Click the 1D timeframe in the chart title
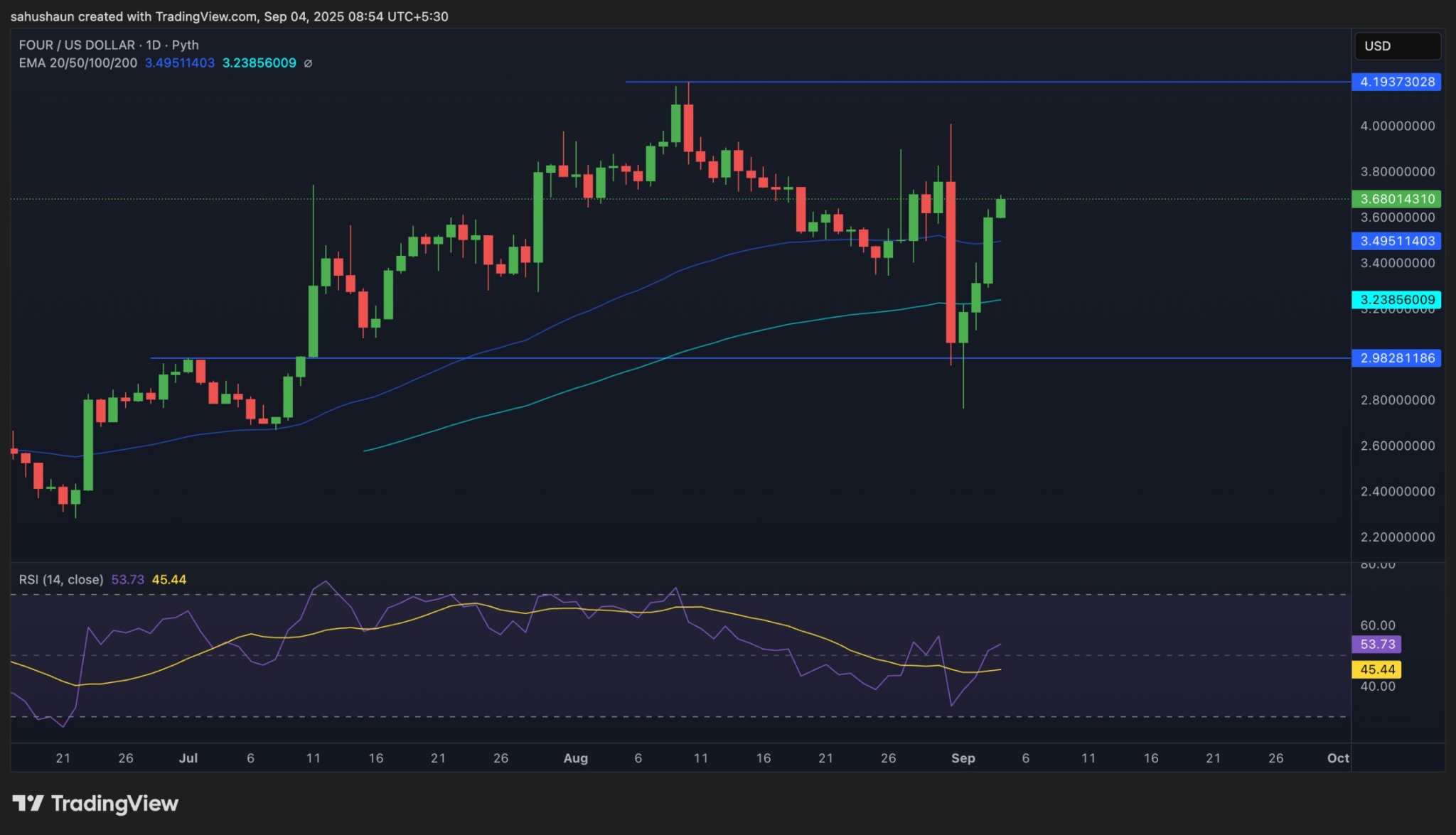 coord(153,45)
